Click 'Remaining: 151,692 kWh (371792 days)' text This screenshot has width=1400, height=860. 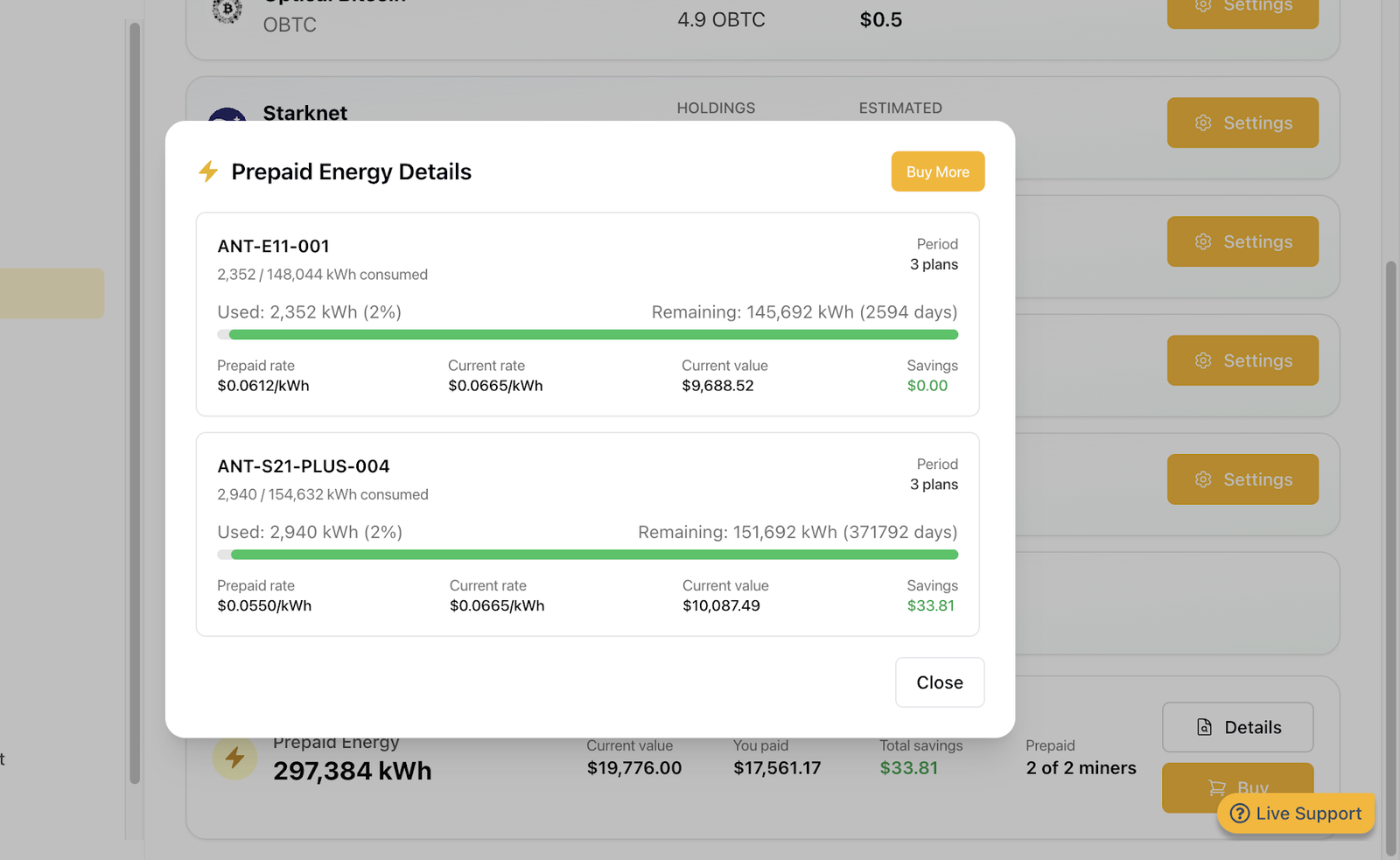(x=797, y=532)
